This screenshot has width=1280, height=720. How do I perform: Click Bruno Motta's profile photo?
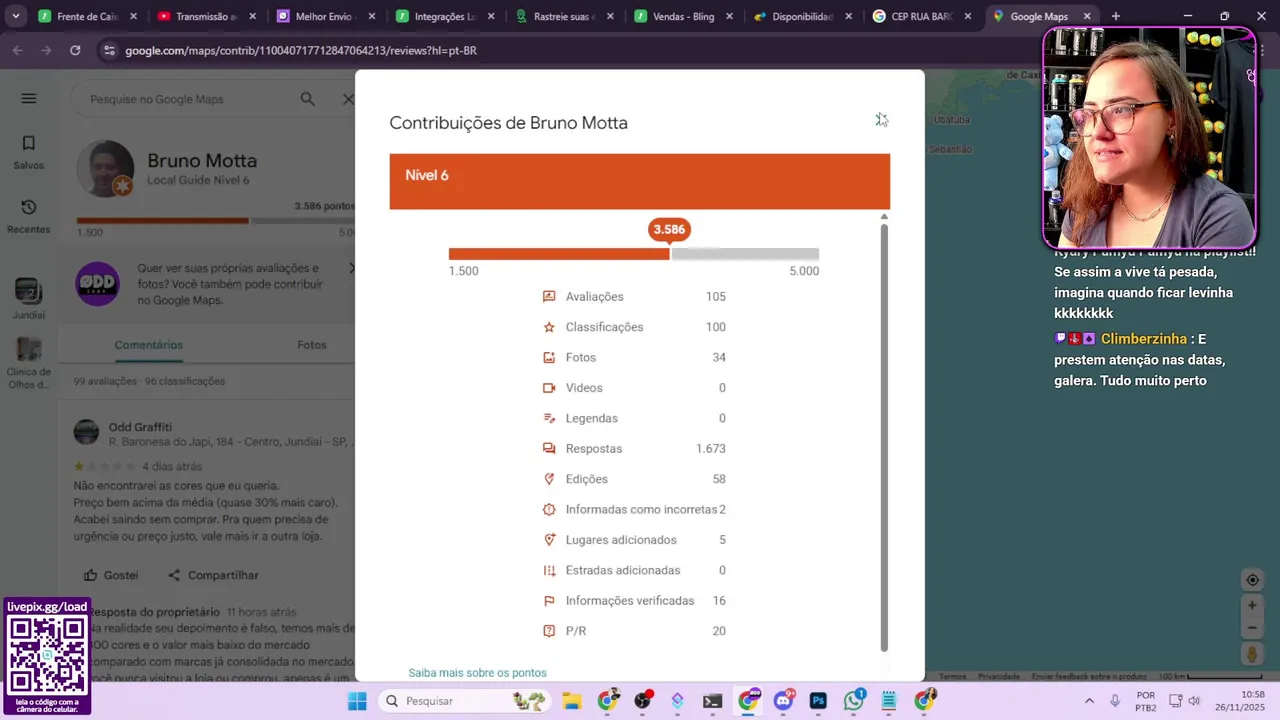(x=105, y=168)
